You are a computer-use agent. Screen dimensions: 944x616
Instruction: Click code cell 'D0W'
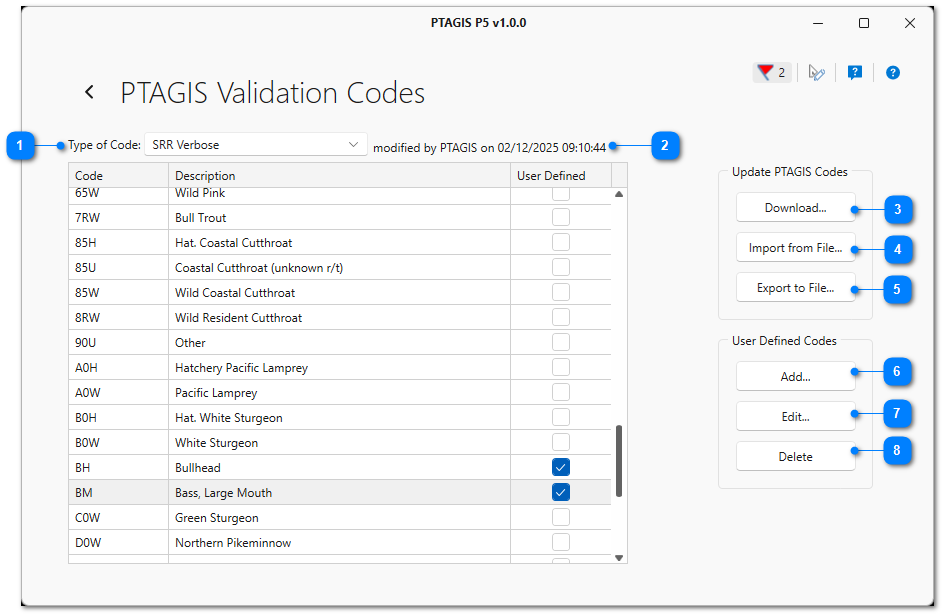coord(119,543)
